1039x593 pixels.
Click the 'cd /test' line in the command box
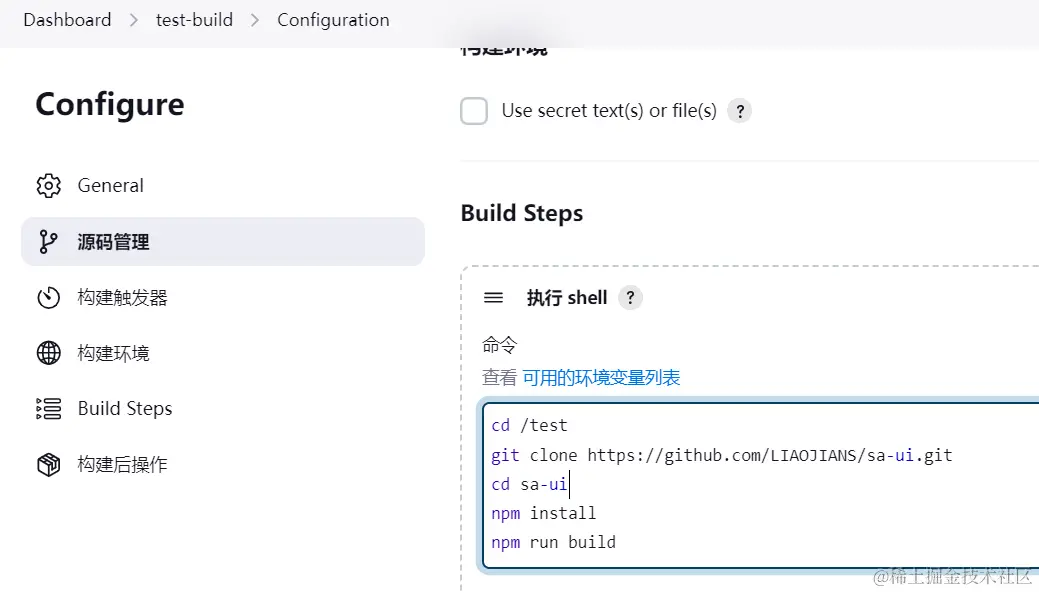point(529,425)
